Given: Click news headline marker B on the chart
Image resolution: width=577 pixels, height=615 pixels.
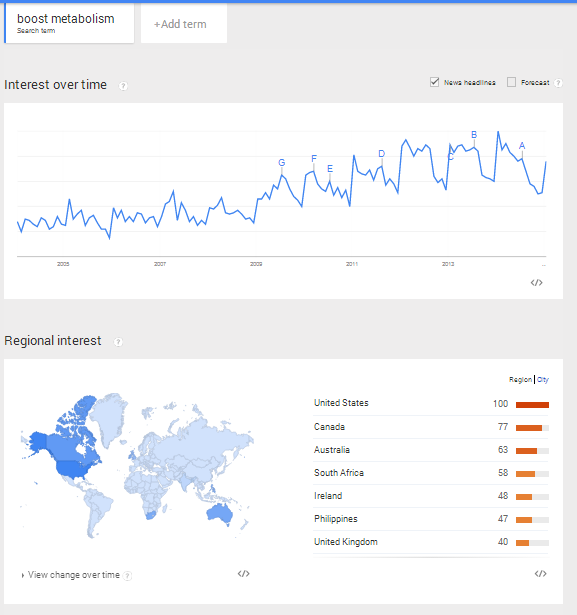Looking at the screenshot, I should pos(474,135).
